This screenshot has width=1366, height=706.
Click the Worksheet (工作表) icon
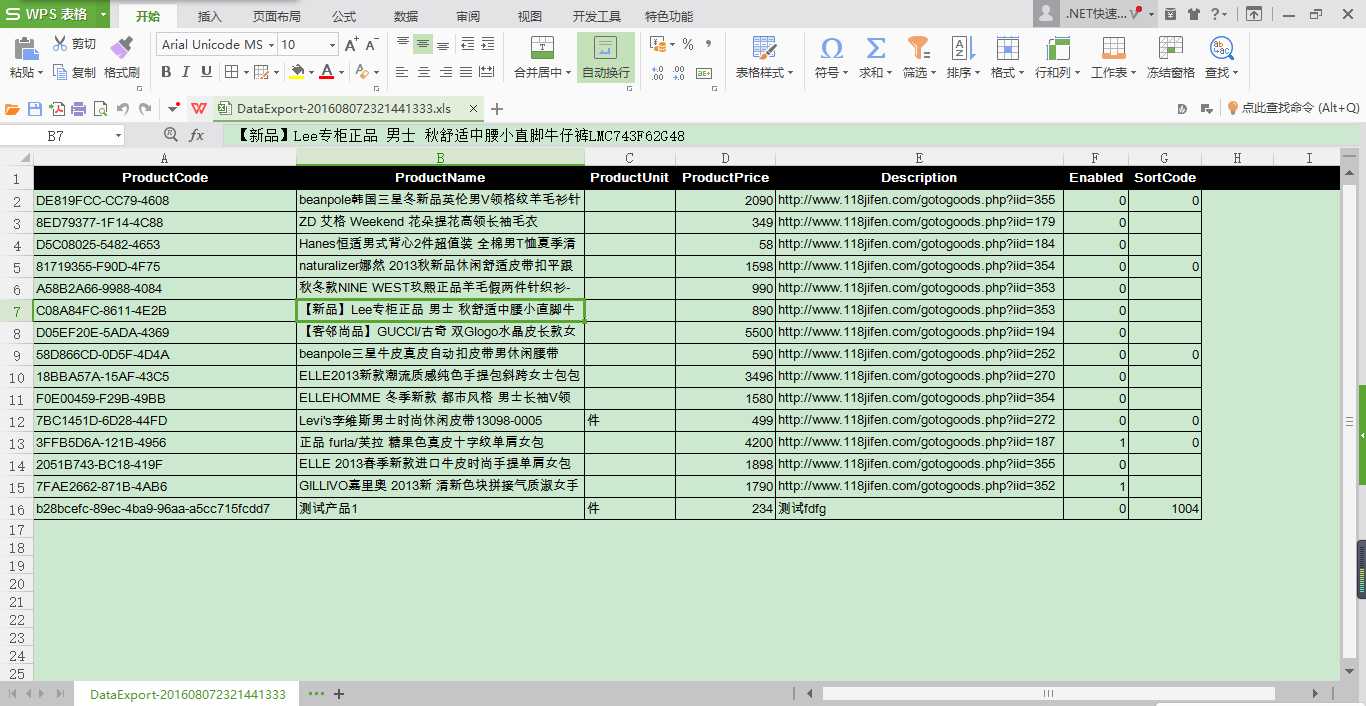[x=1113, y=48]
